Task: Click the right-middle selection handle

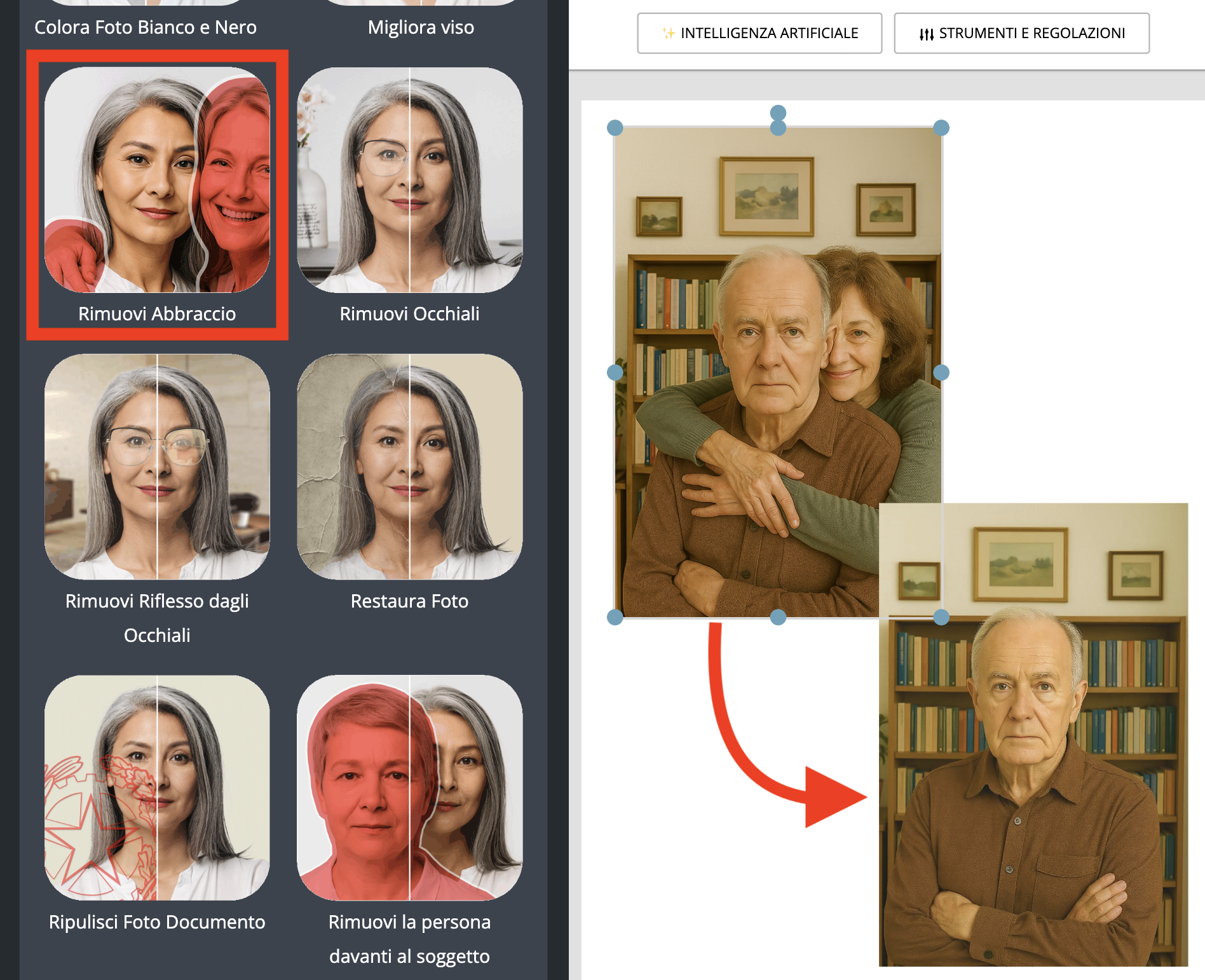Action: (x=940, y=372)
